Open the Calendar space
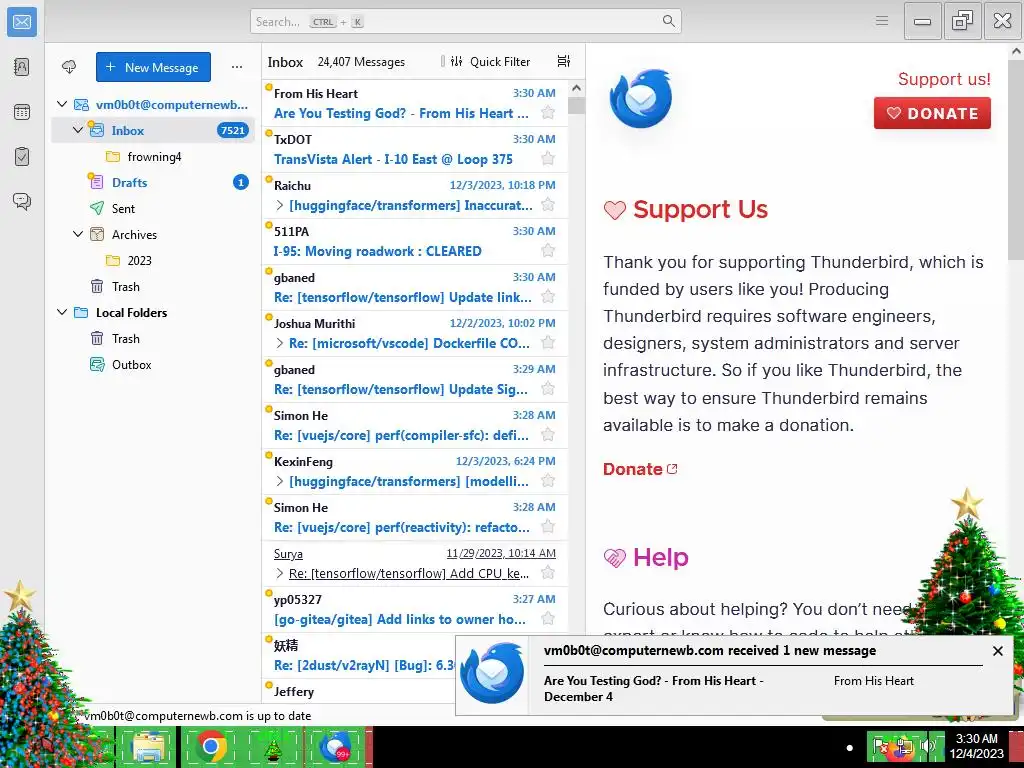The image size is (1024, 768). coord(22,112)
